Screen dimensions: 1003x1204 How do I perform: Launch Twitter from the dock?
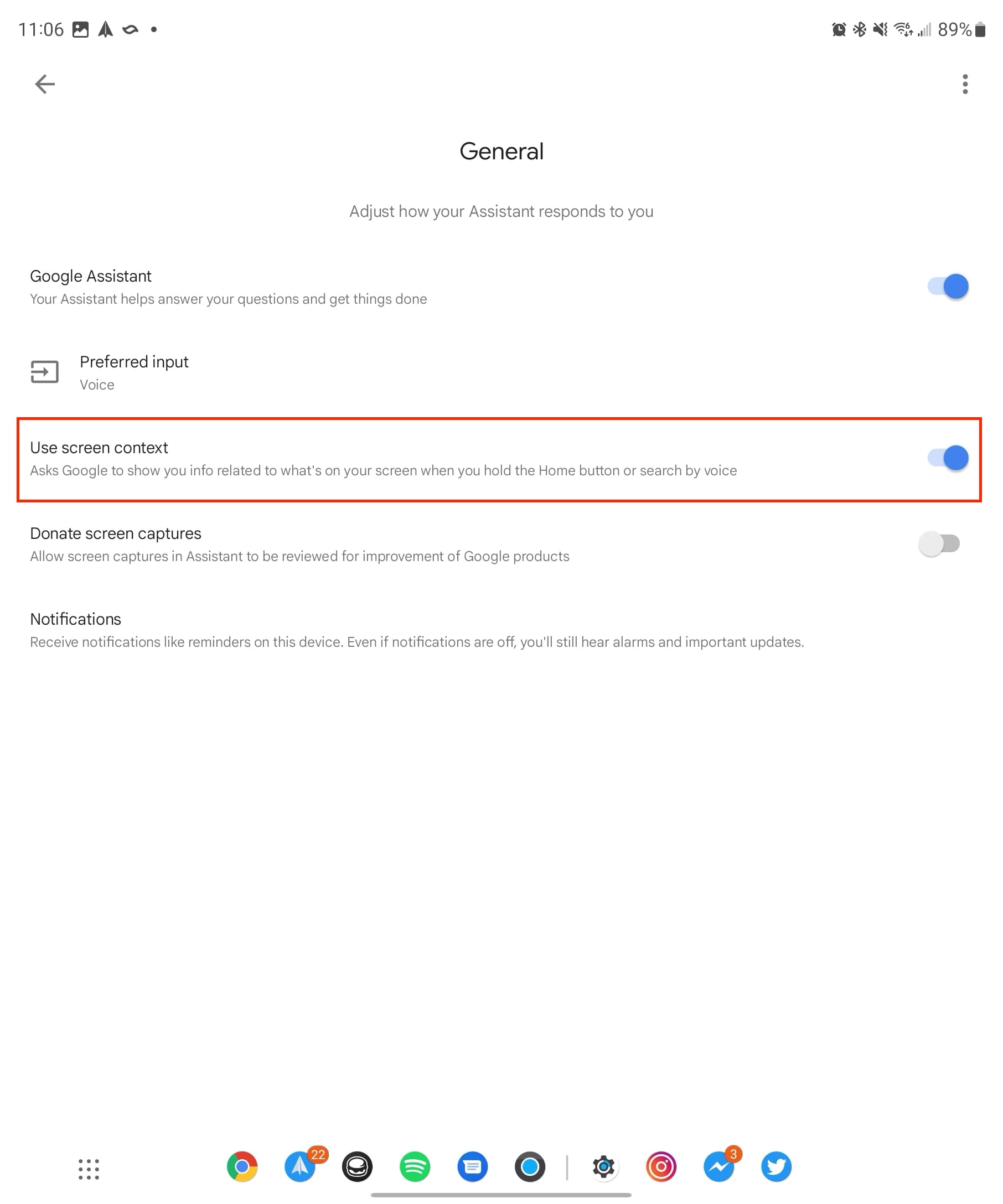[777, 1167]
